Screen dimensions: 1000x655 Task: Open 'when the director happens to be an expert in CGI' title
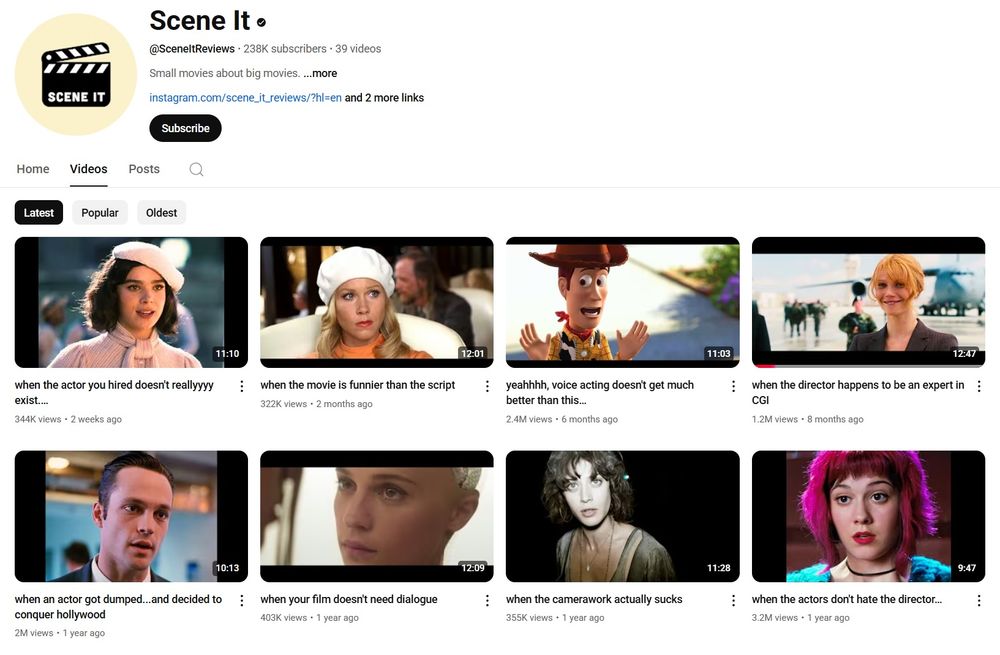[858, 392]
